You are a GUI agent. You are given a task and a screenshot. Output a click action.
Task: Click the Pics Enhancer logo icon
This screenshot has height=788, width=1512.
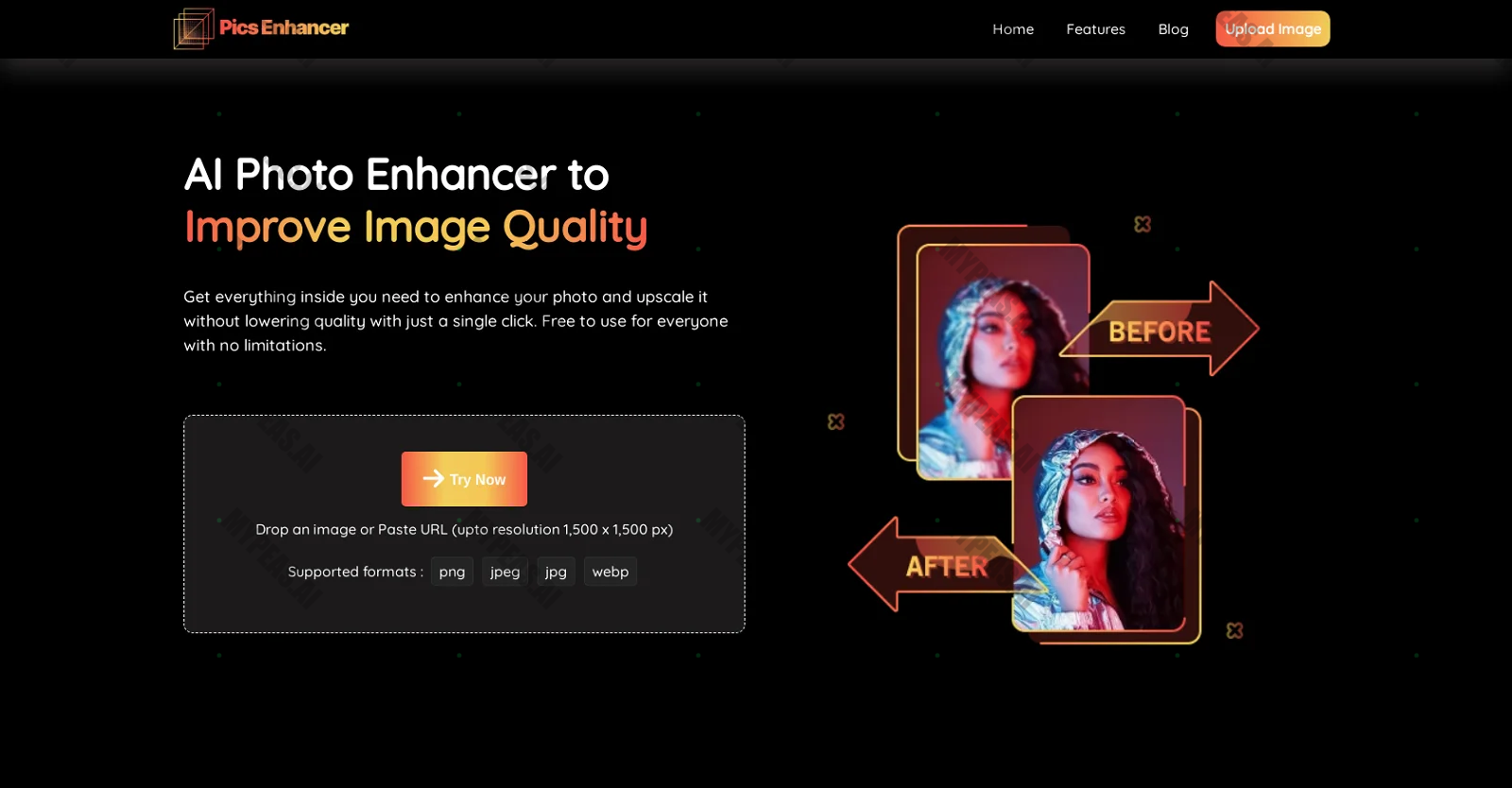click(x=194, y=28)
